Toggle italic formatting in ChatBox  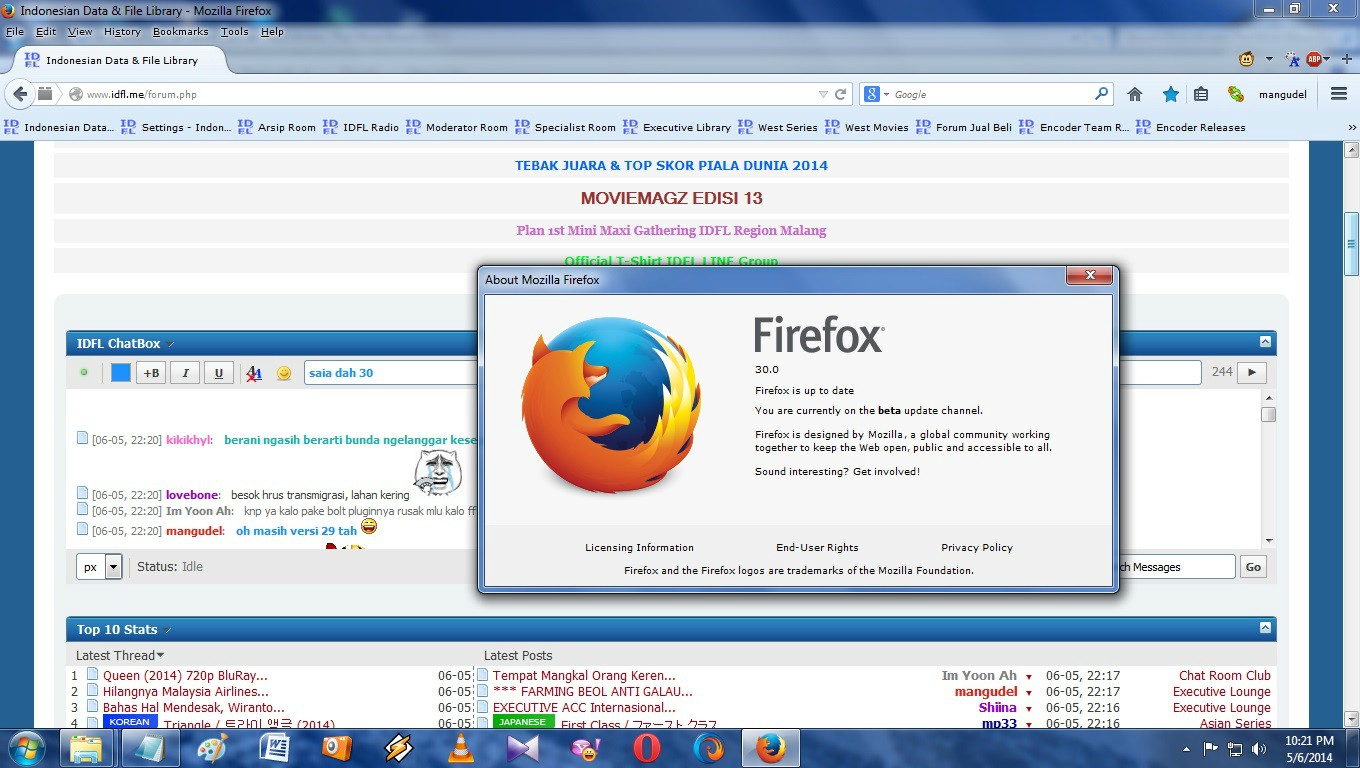point(184,373)
